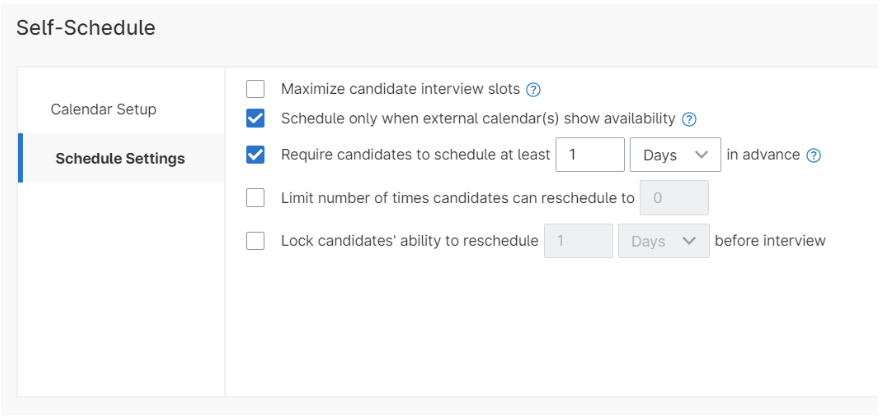Viewport: 888px width, 416px height.
Task: Click the 'Maximize candidate interview slots' label text
Action: [x=400, y=89]
